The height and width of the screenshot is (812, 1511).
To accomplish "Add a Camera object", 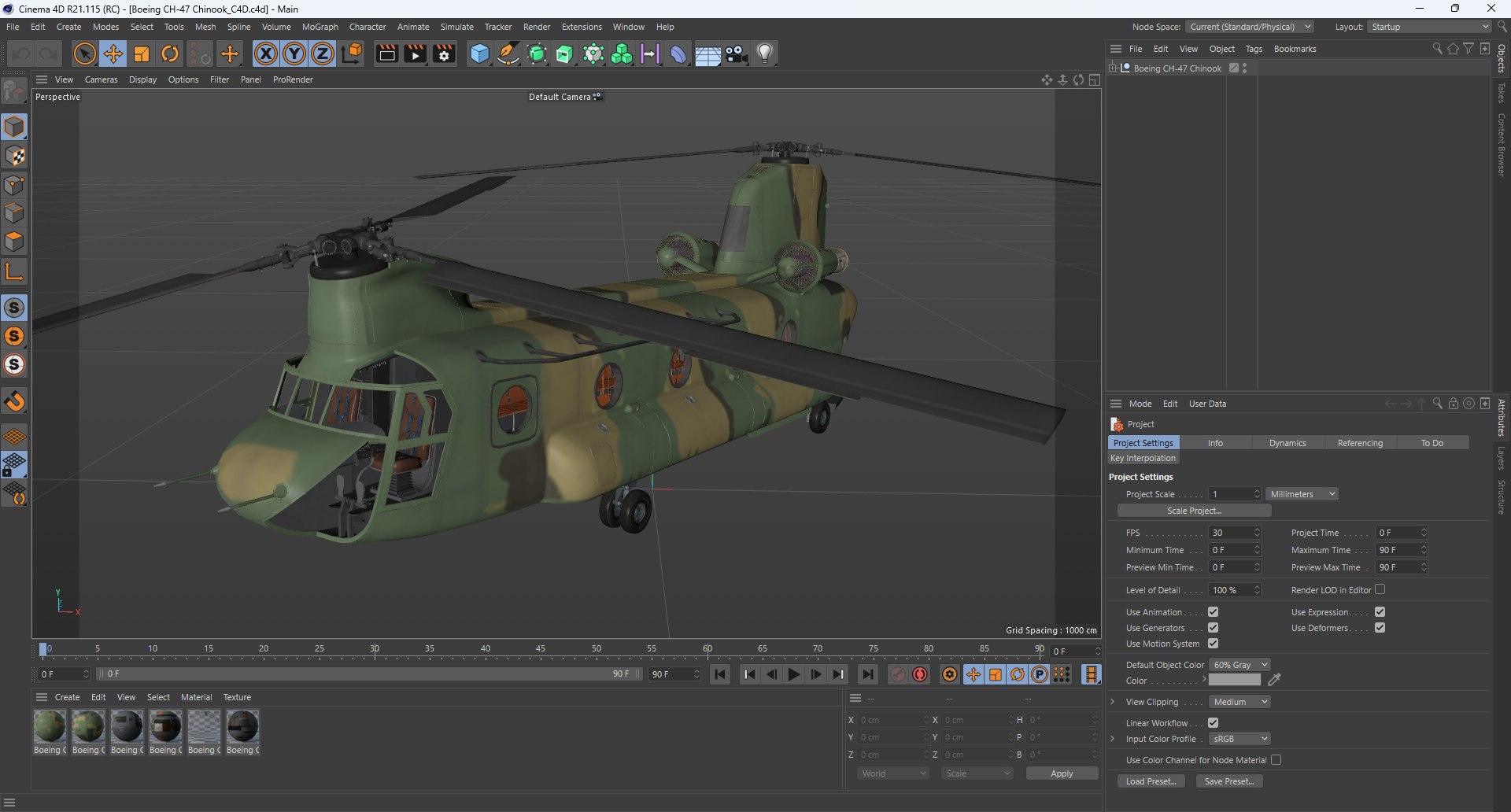I will pyautogui.click(x=737, y=54).
